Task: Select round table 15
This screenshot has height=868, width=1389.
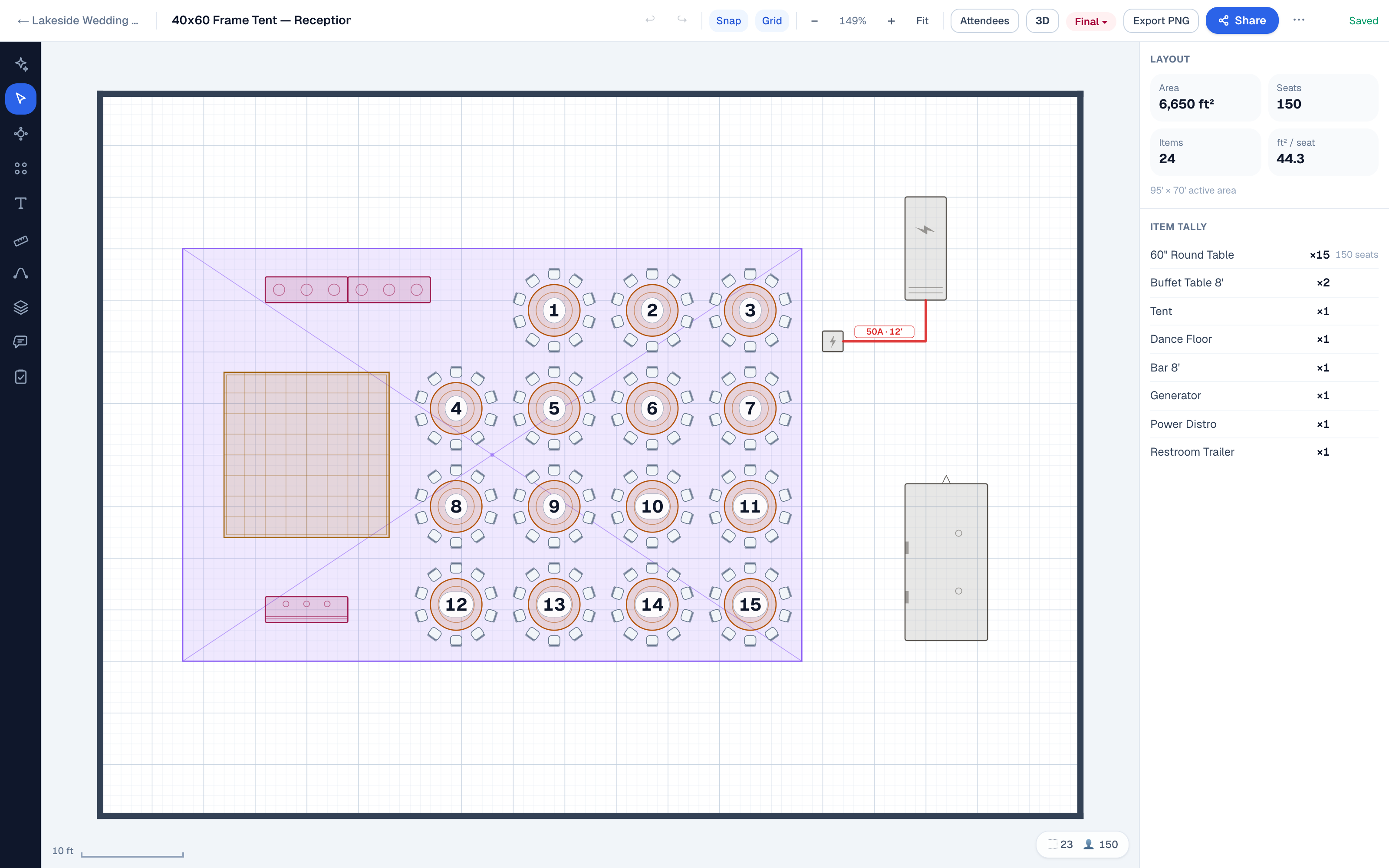Action: pos(750,604)
